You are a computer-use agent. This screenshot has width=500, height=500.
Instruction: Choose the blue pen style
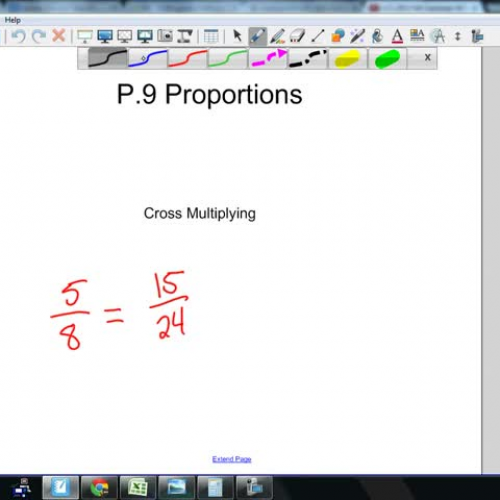tap(147, 58)
